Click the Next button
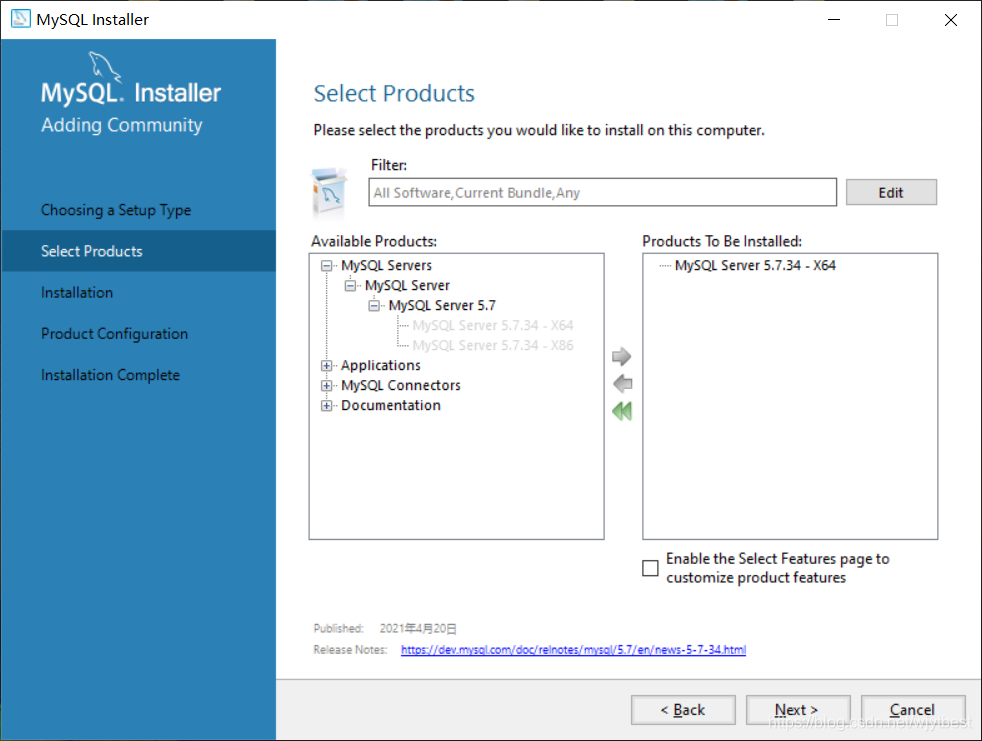 coord(797,710)
